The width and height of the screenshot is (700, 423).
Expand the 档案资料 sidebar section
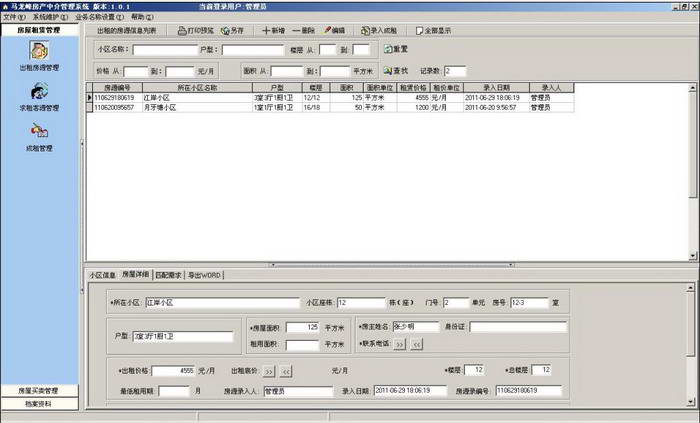[40, 404]
